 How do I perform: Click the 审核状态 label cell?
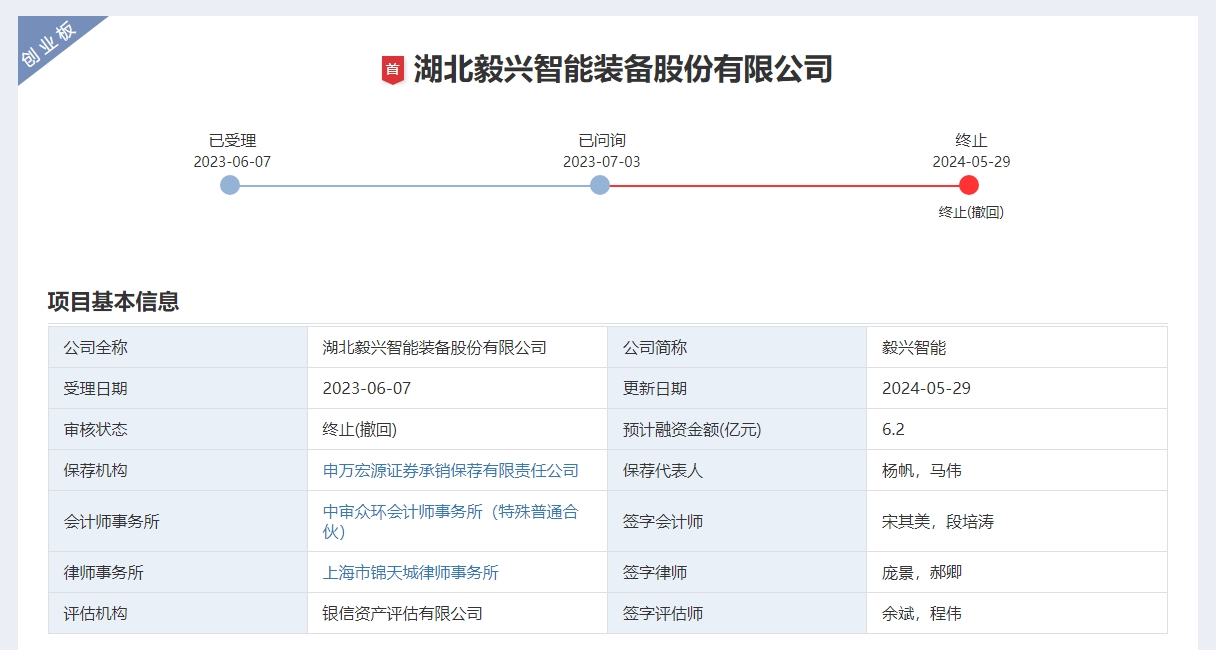coord(178,430)
